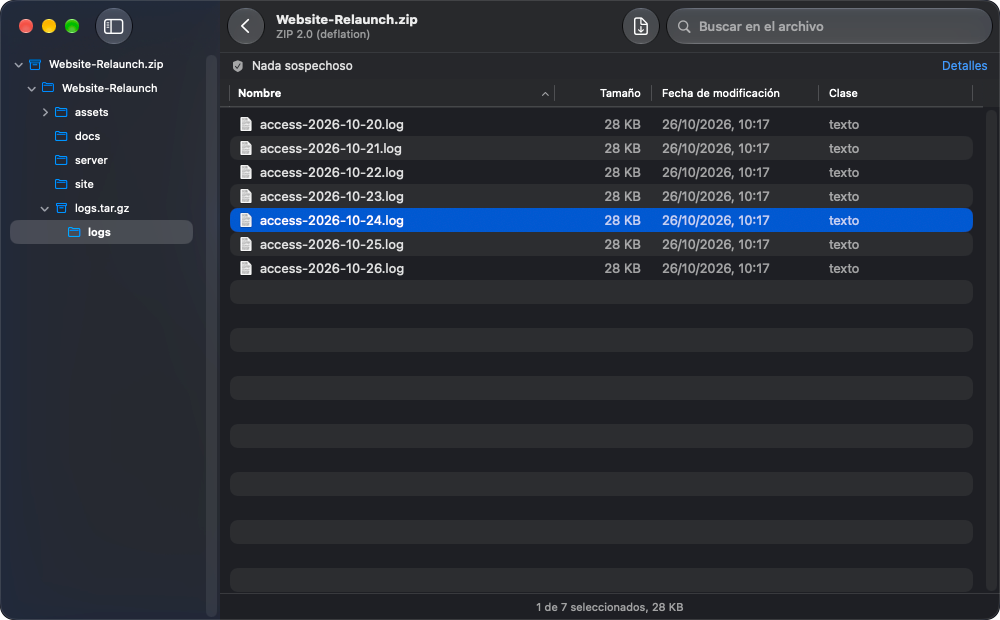The image size is (1000, 620).
Task: Open the Detalles link
Action: click(964, 66)
